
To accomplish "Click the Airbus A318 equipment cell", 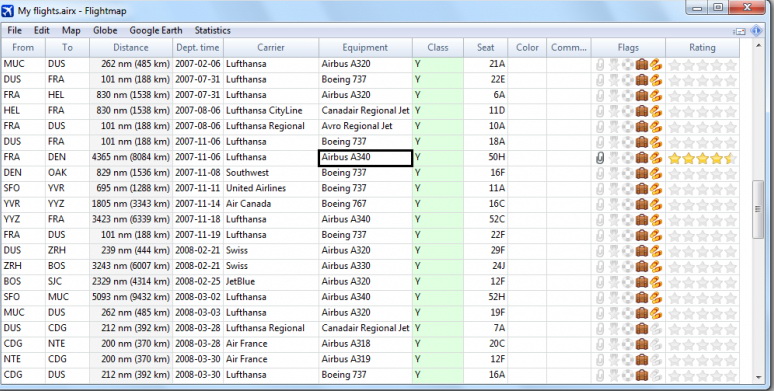I will point(365,344).
